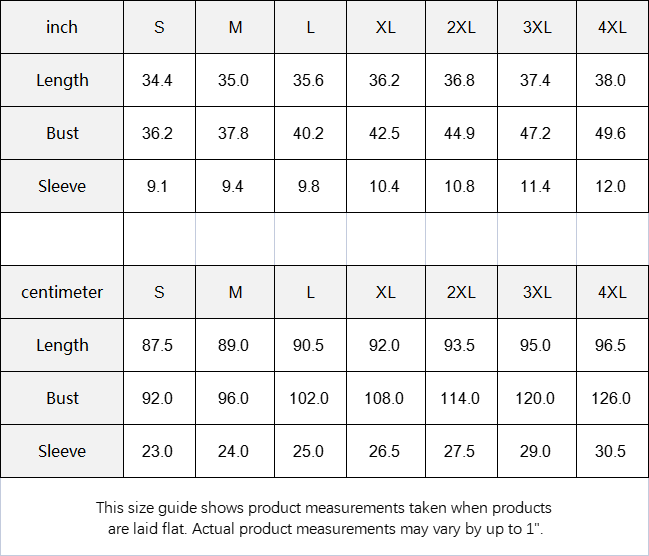Screen dimensions: 649x556
Task: Click the Bust row label in centimeter table
Action: click(x=62, y=398)
